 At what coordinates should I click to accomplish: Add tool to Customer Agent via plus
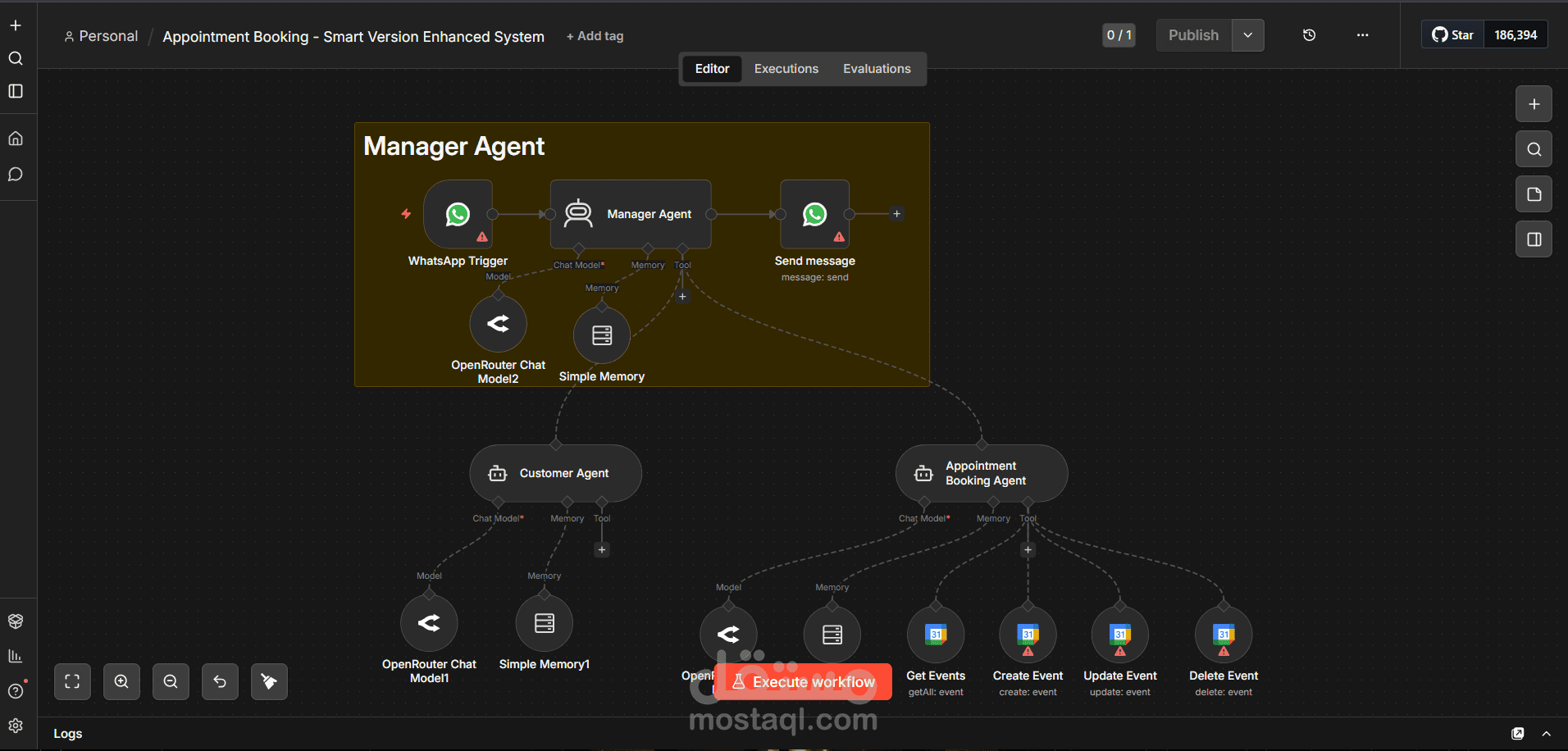pyautogui.click(x=602, y=550)
